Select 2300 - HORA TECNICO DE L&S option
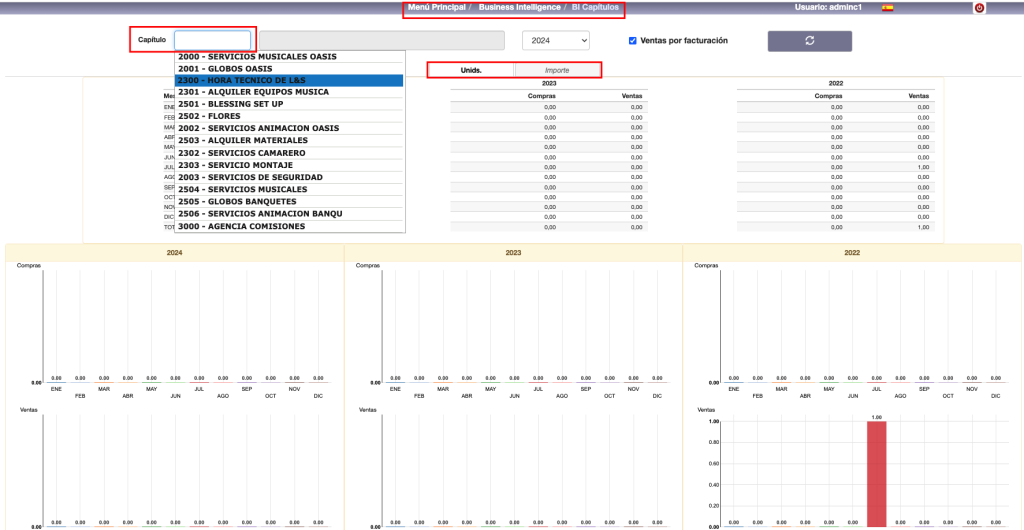Viewport: 1024px width, 530px height. click(x=290, y=80)
